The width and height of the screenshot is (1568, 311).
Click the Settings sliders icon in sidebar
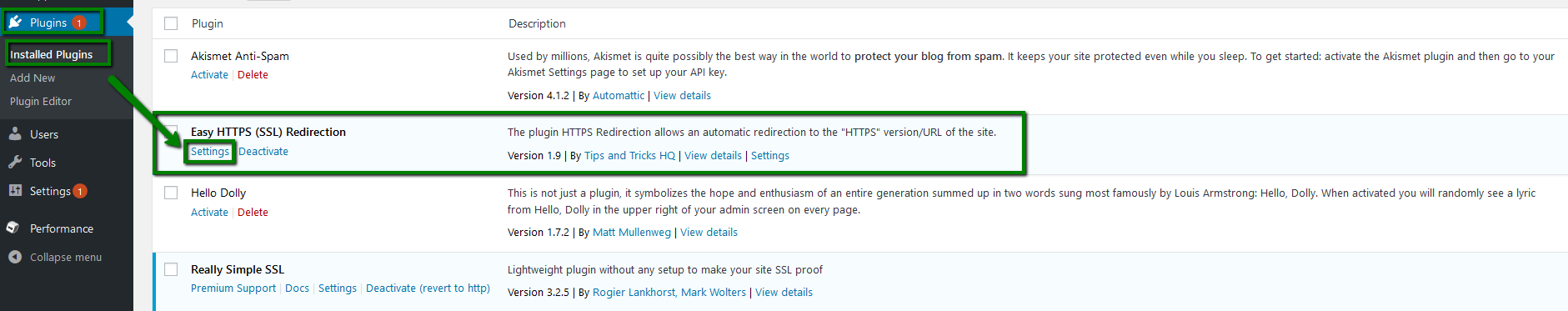[15, 191]
